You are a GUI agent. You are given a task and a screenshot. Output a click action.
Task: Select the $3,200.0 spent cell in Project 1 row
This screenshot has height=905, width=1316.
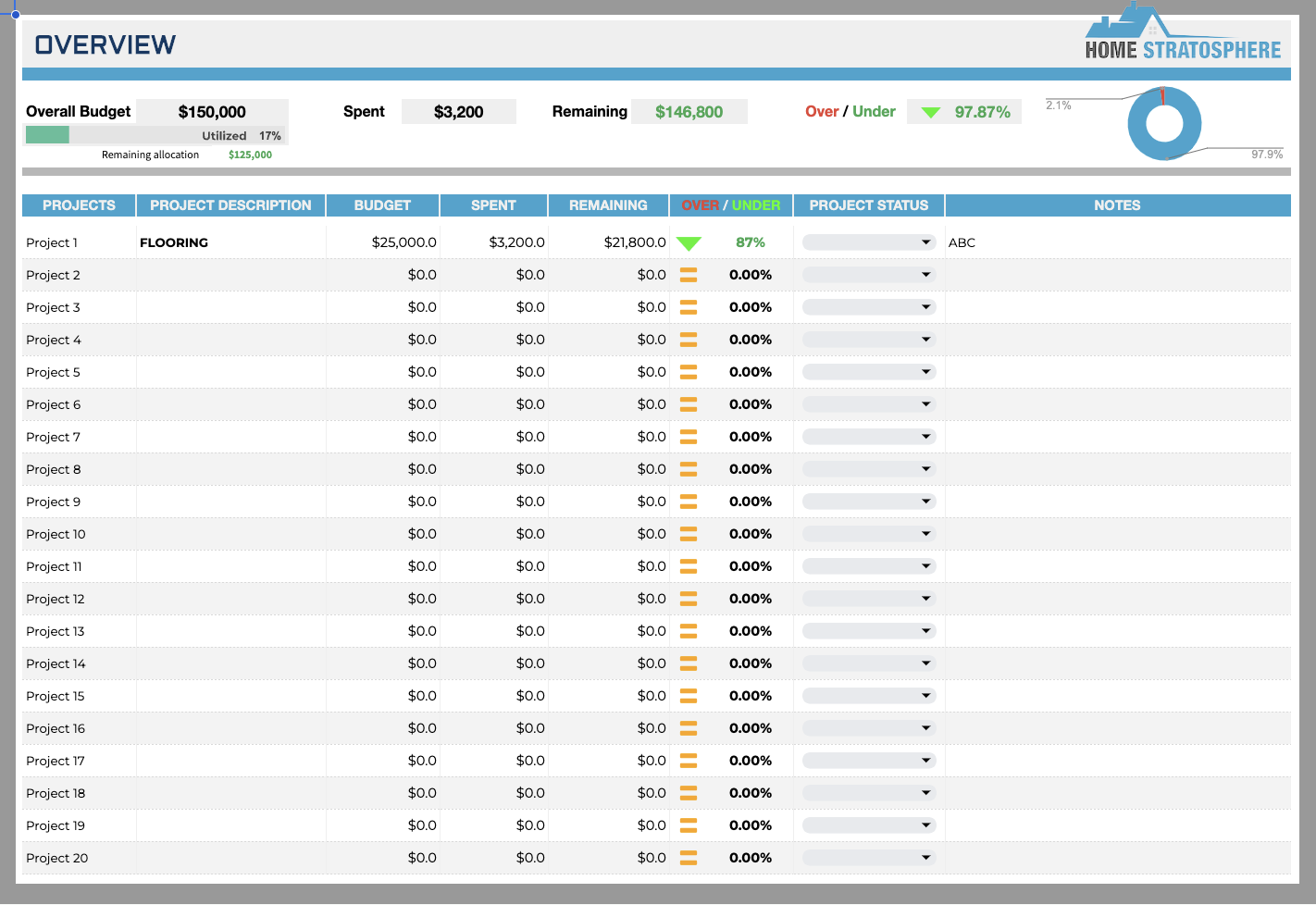pos(493,242)
